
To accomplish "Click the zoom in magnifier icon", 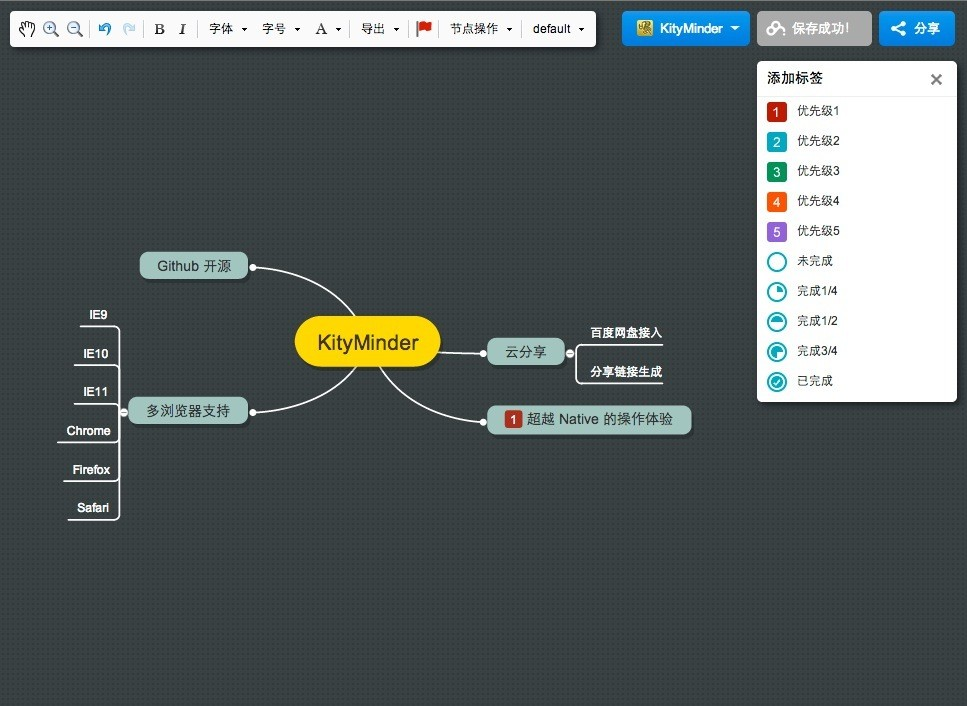I will coord(51,29).
